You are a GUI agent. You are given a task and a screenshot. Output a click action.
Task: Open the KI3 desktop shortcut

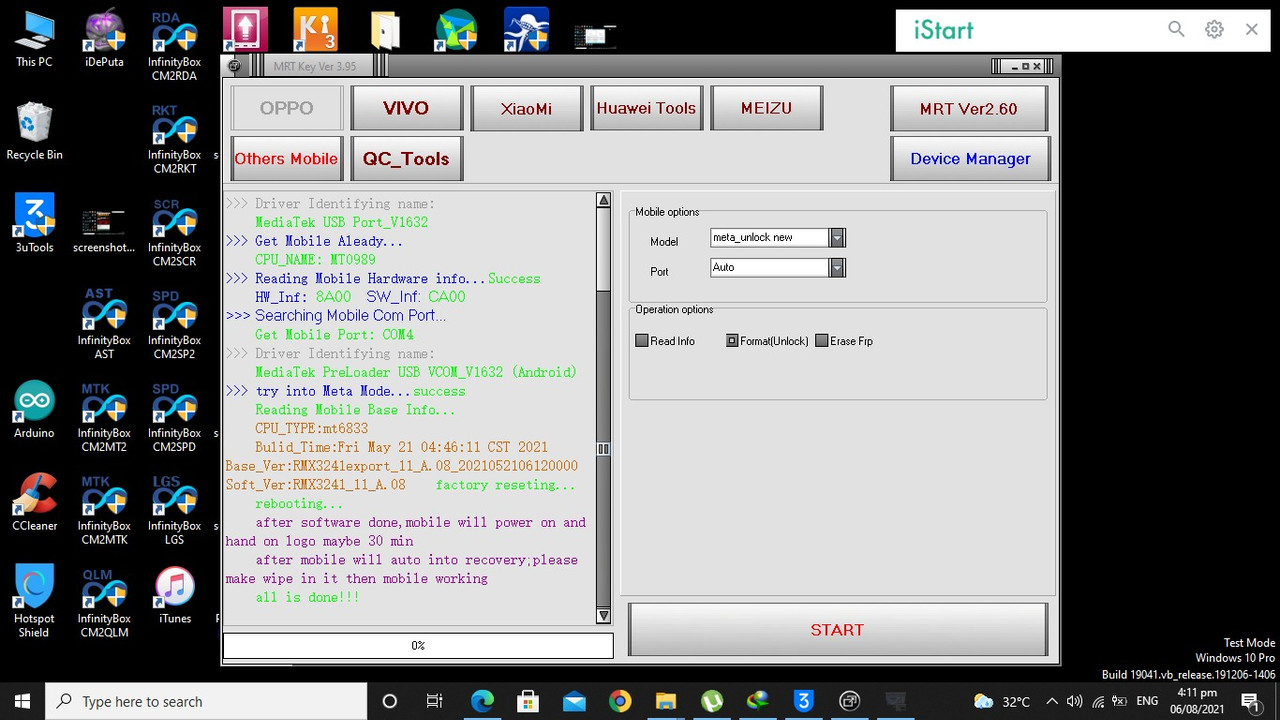(315, 30)
